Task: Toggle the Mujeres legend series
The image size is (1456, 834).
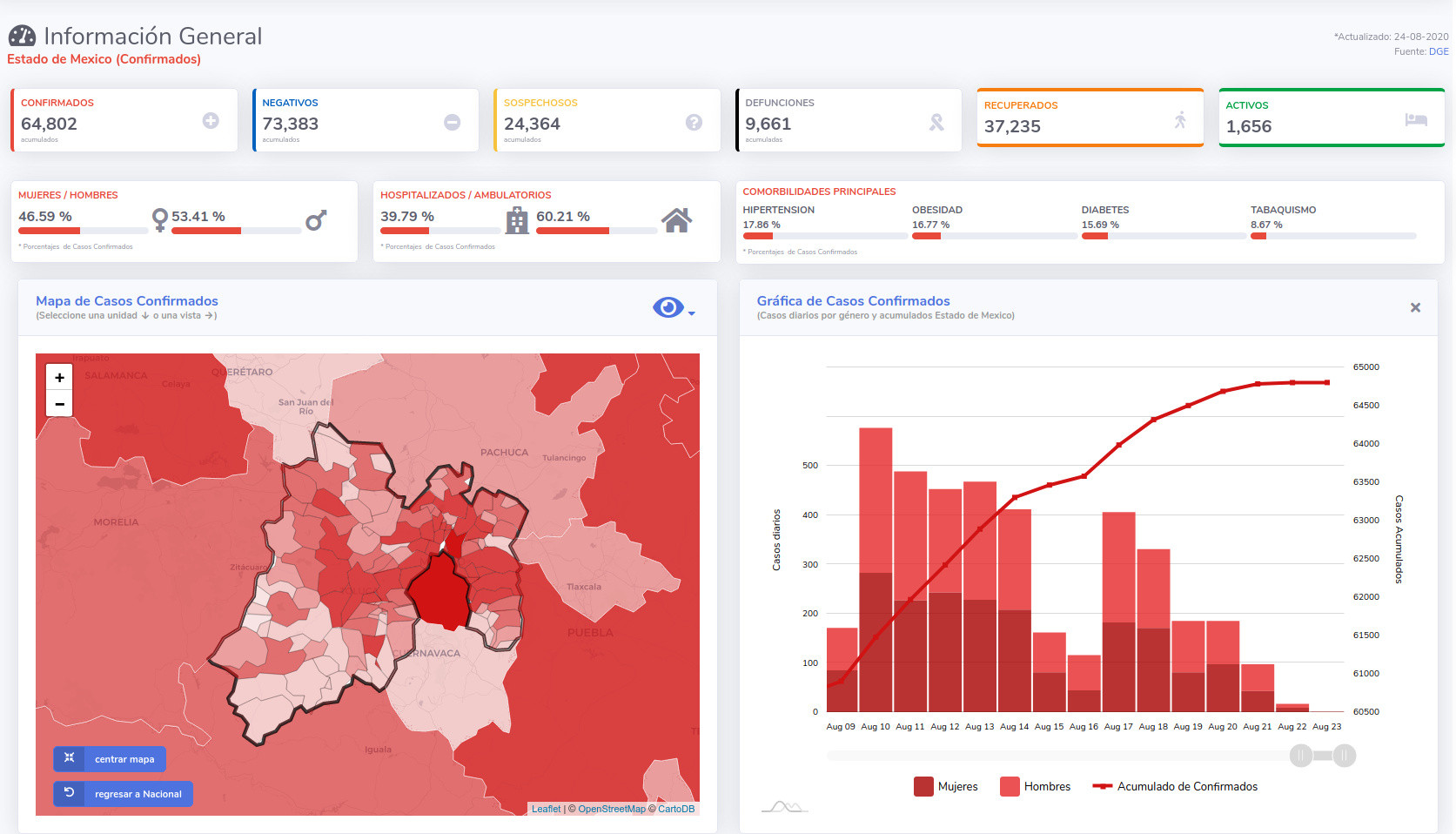Action: pyautogui.click(x=946, y=786)
